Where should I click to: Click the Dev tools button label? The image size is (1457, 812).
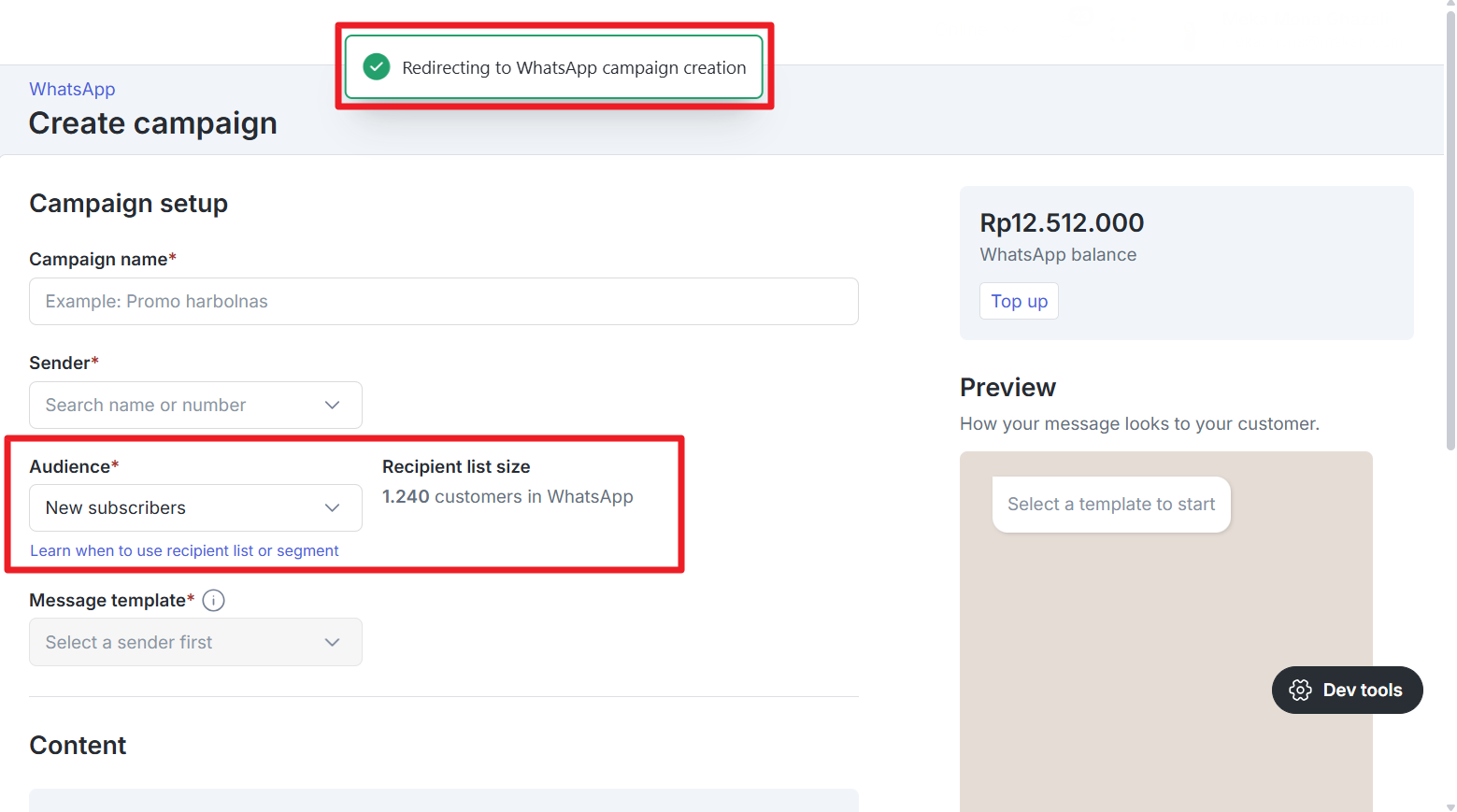pos(1363,691)
